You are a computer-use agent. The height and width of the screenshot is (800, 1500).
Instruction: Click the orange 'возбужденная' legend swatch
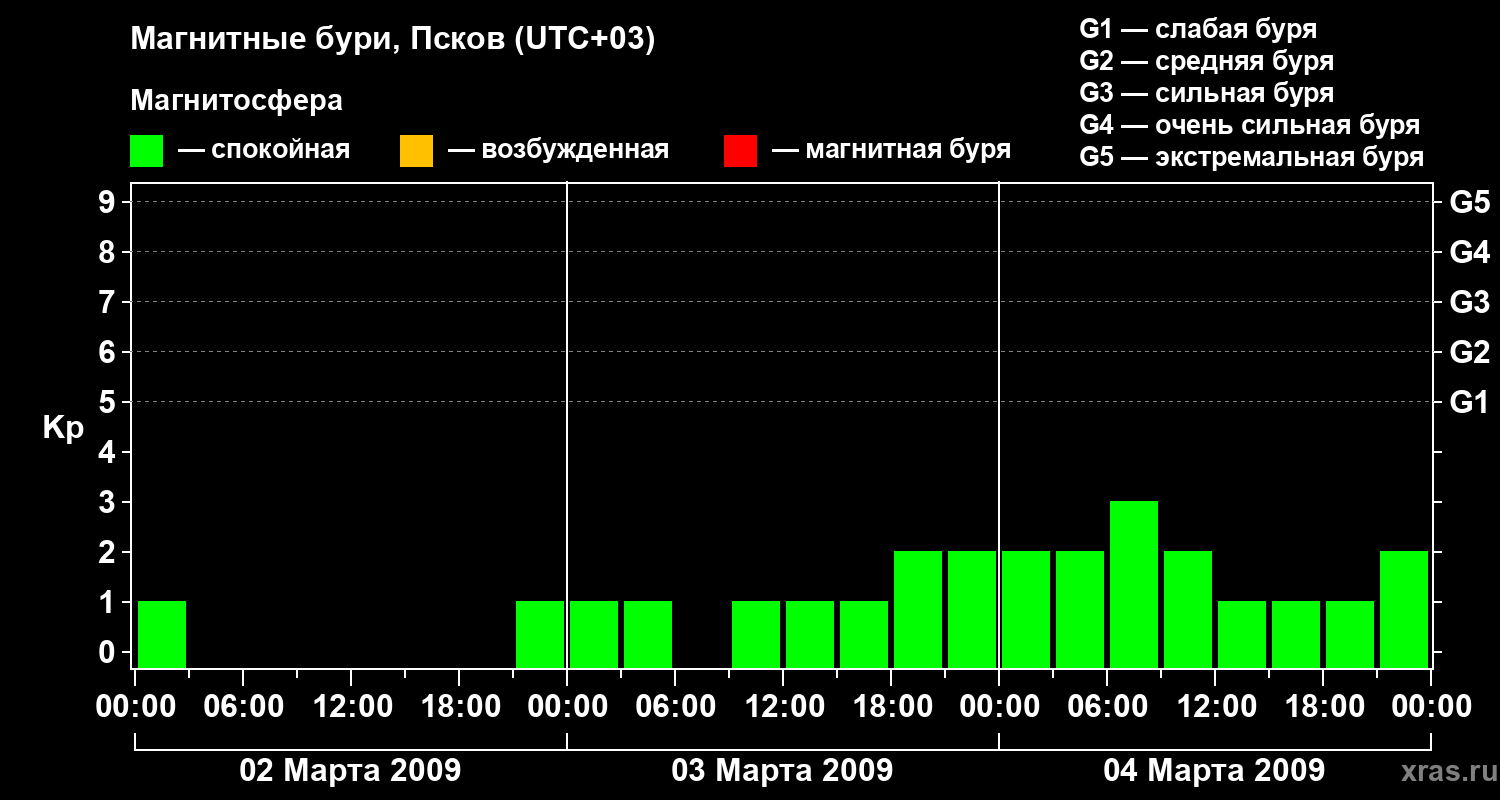416,151
